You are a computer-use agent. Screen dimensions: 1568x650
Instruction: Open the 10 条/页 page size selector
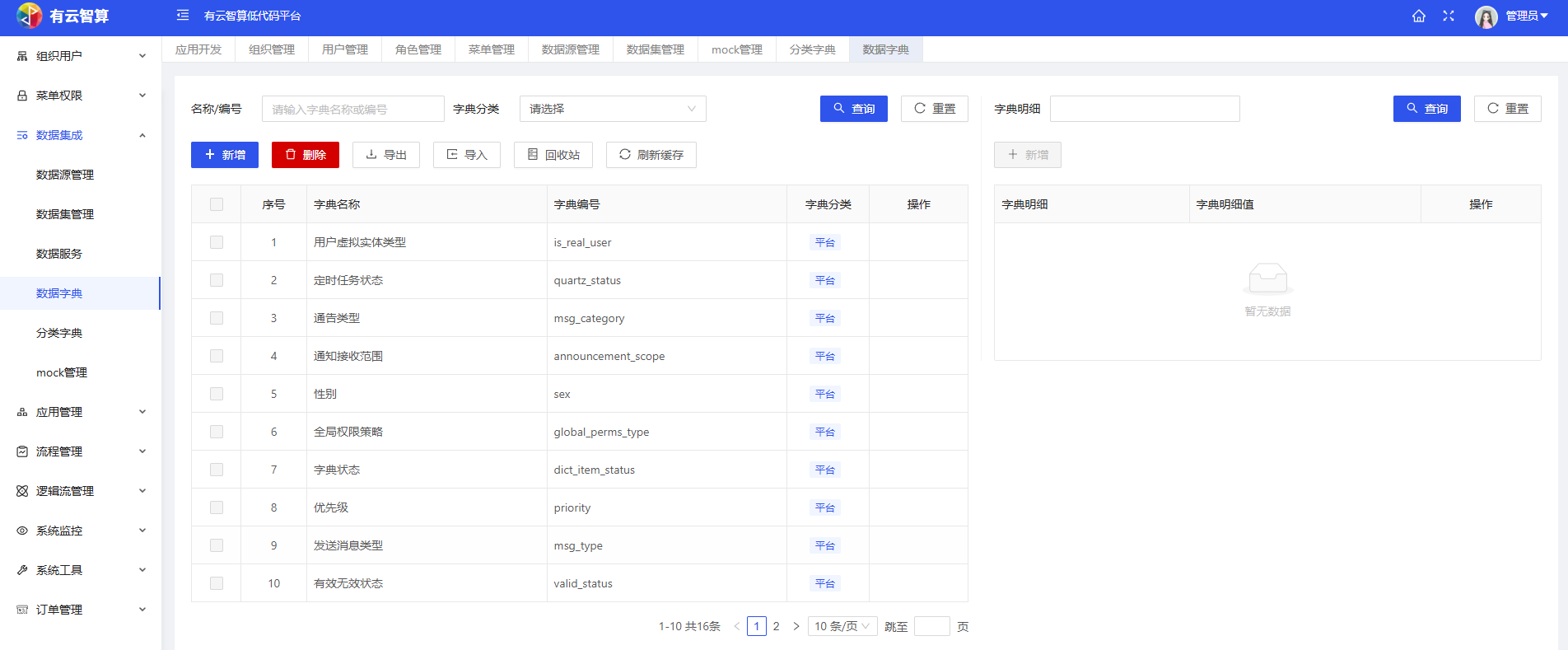(x=842, y=626)
